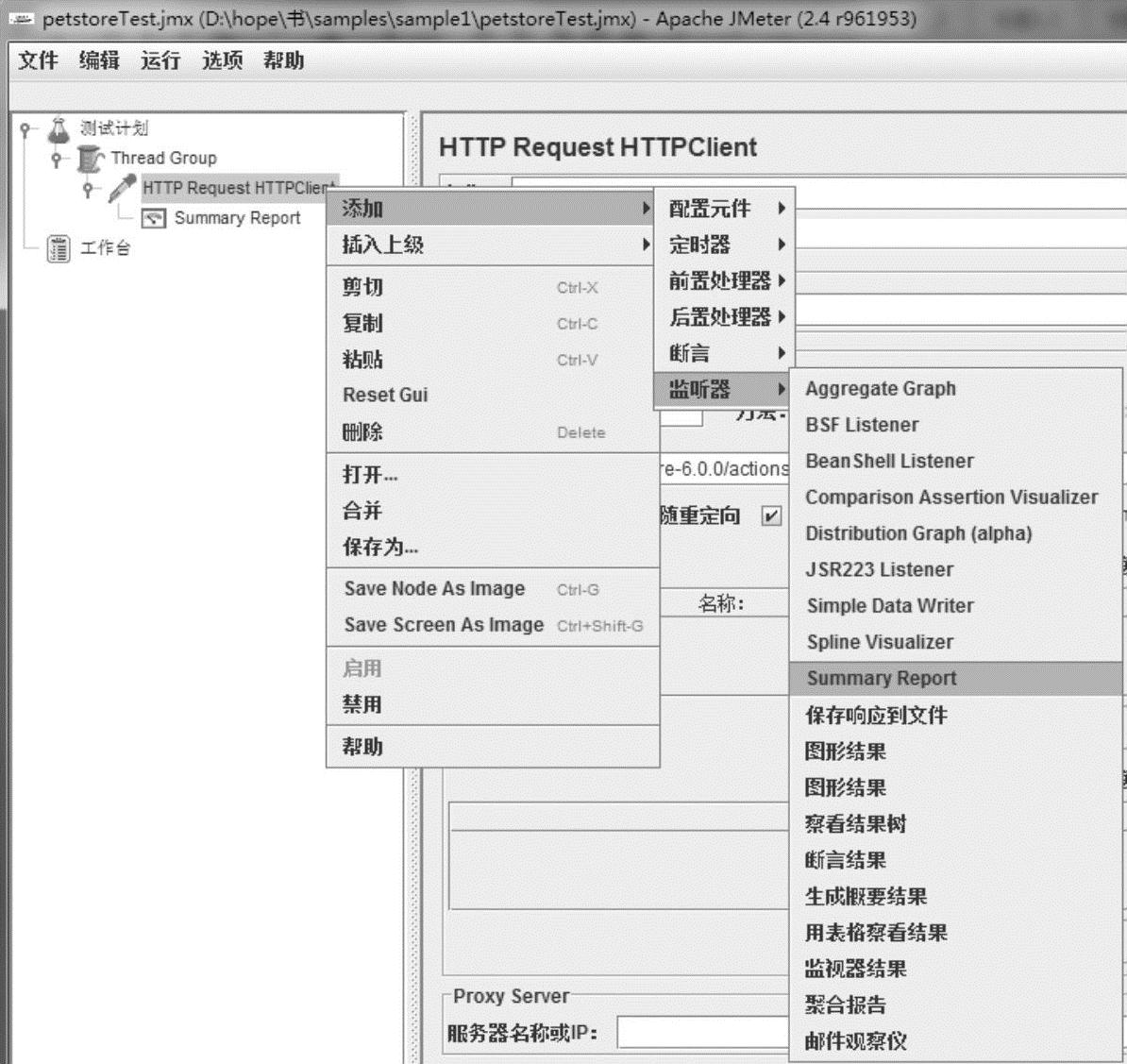Click the test plan flask icon
1127x1064 pixels.
tap(59, 128)
